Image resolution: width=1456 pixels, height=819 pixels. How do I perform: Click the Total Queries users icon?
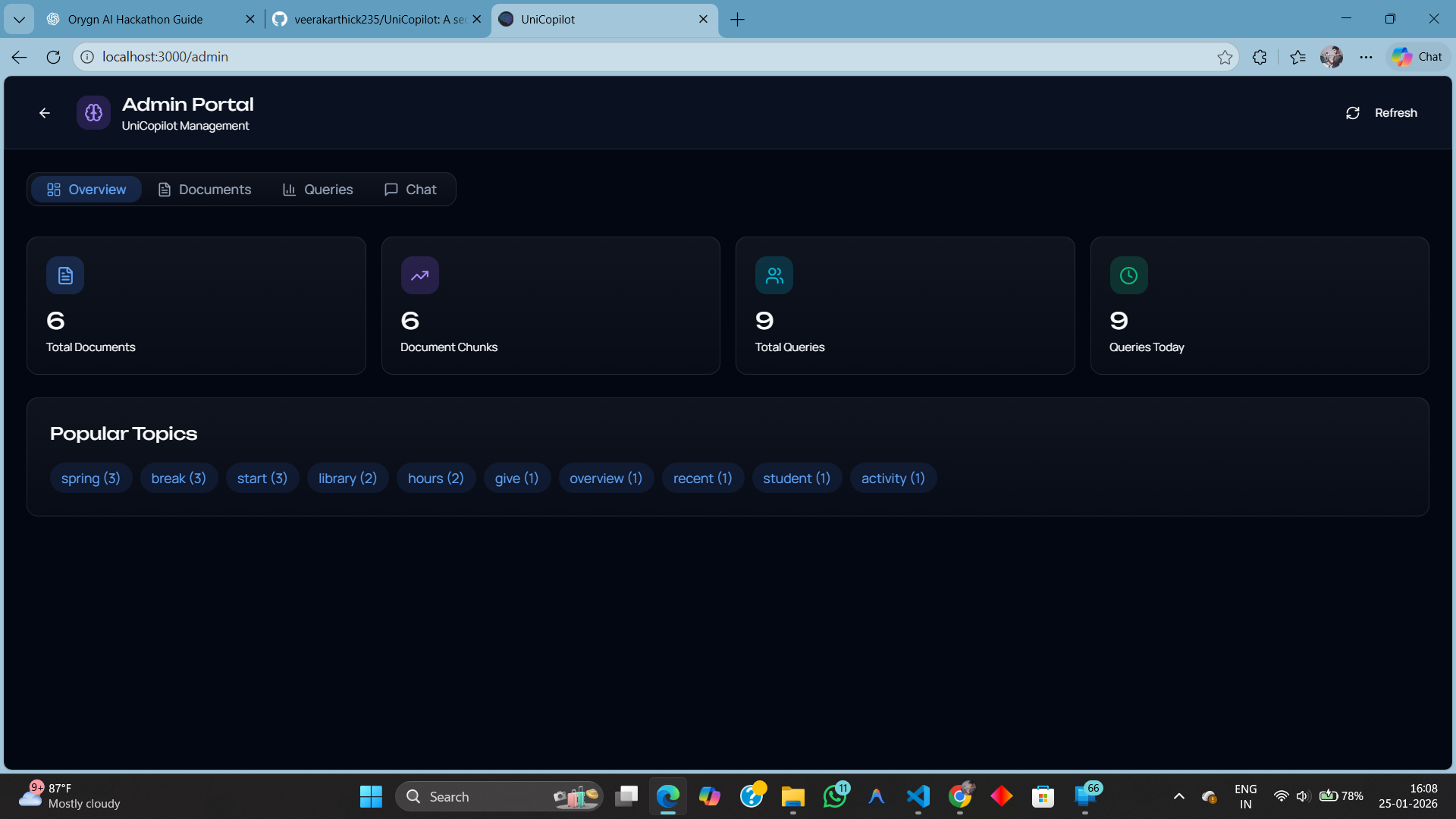coord(773,275)
